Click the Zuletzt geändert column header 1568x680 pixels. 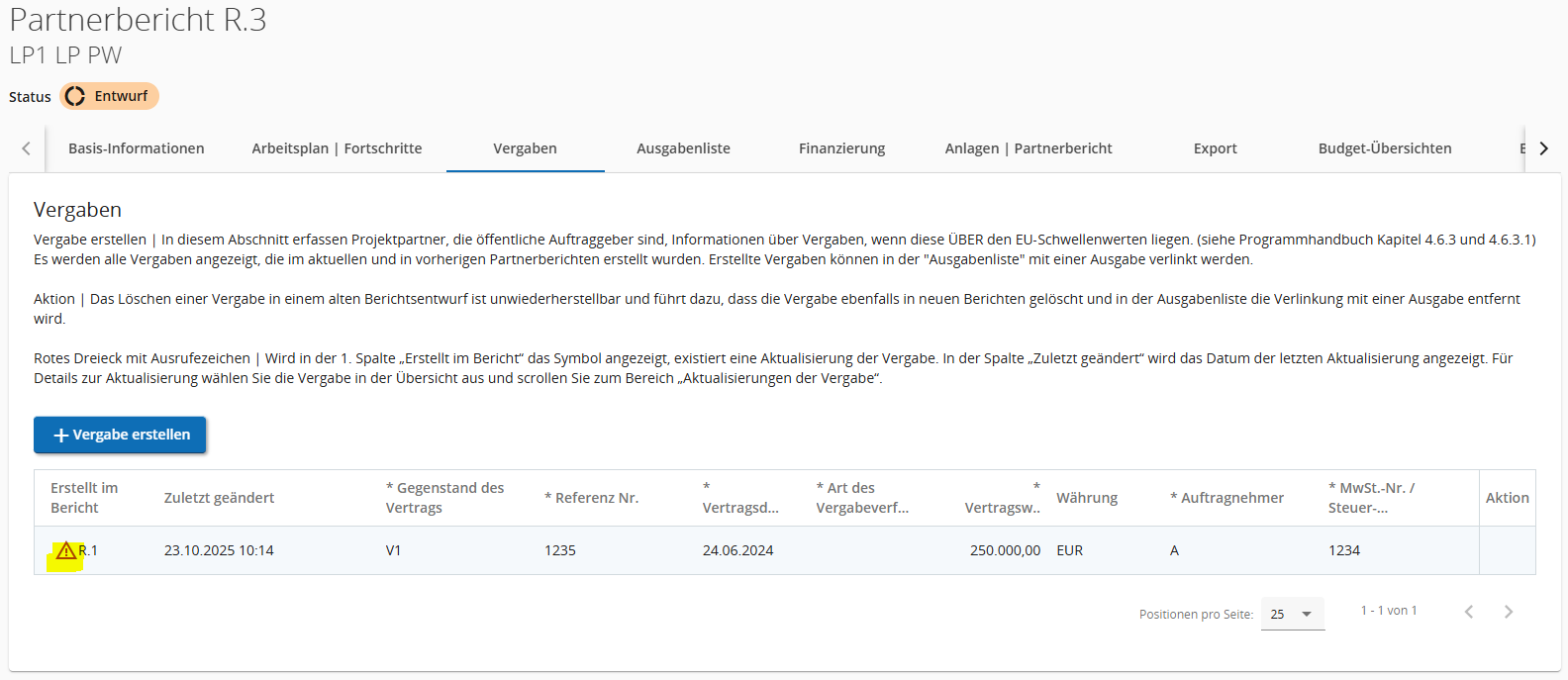point(219,498)
